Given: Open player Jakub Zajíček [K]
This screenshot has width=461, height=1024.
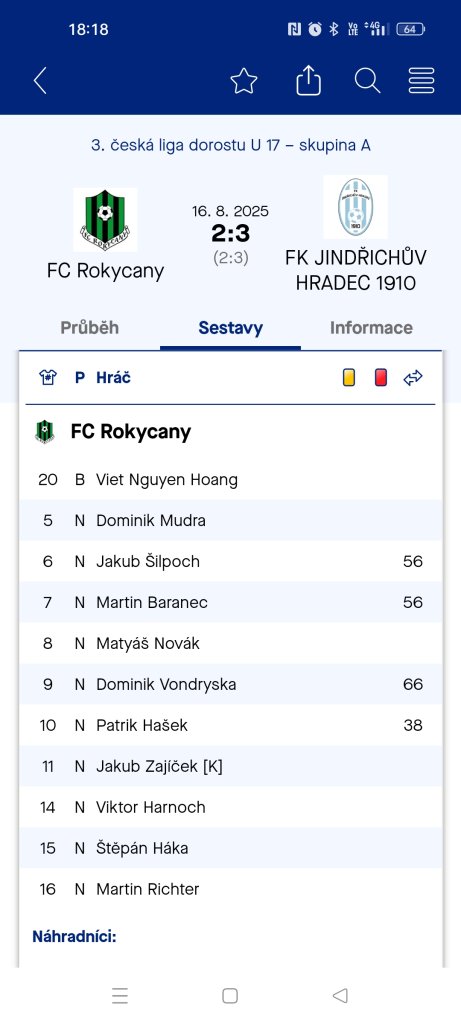Looking at the screenshot, I should [159, 766].
